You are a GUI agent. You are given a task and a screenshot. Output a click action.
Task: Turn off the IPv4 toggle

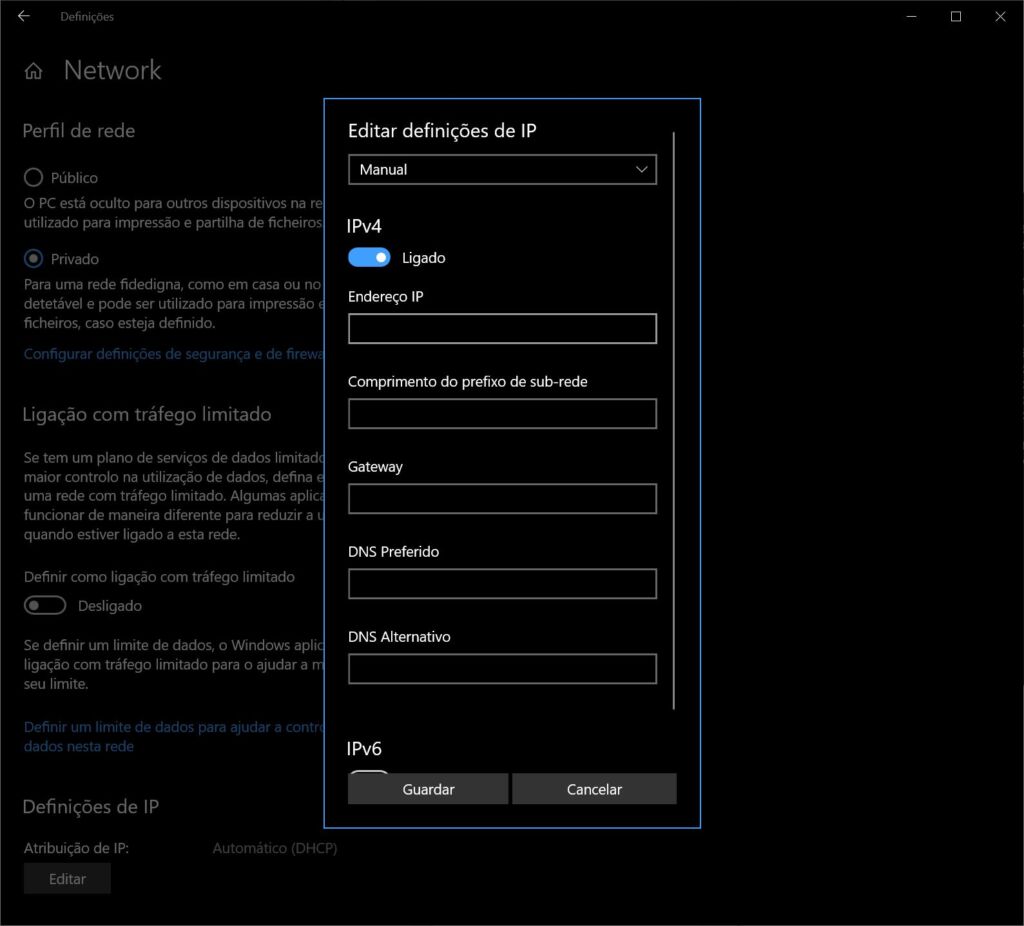tap(369, 258)
